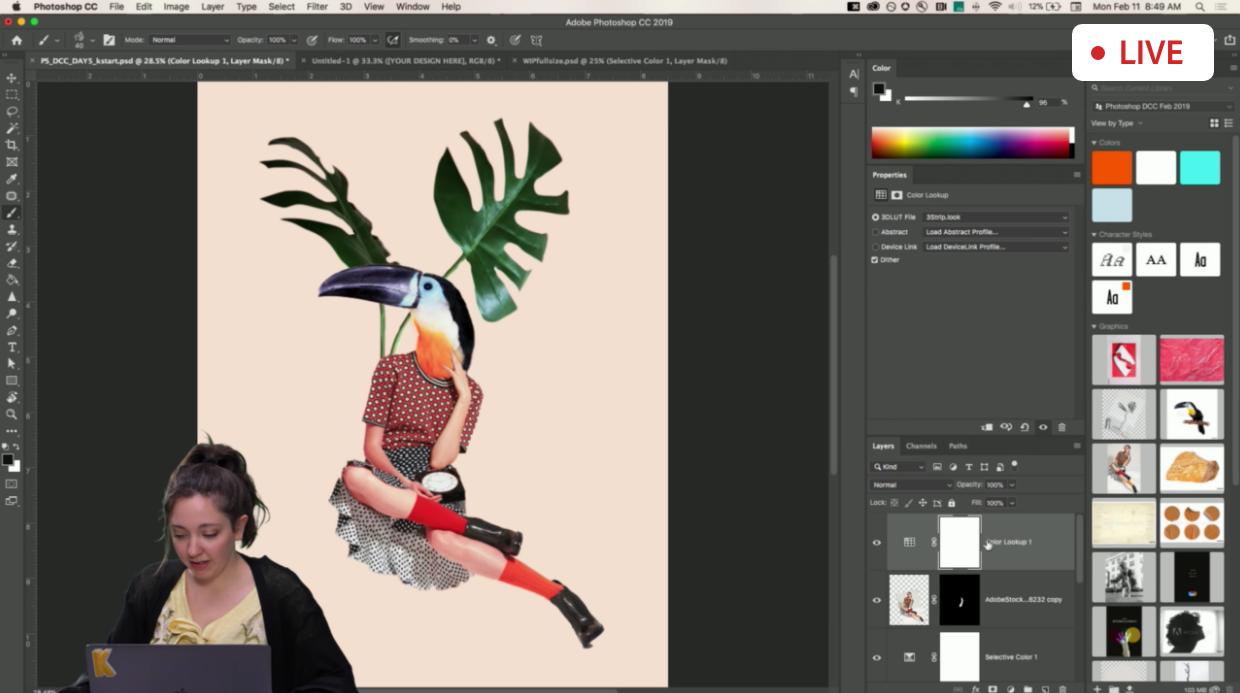1240x693 pixels.
Task: Open the layer Kind filter dropdown
Action: 898,467
